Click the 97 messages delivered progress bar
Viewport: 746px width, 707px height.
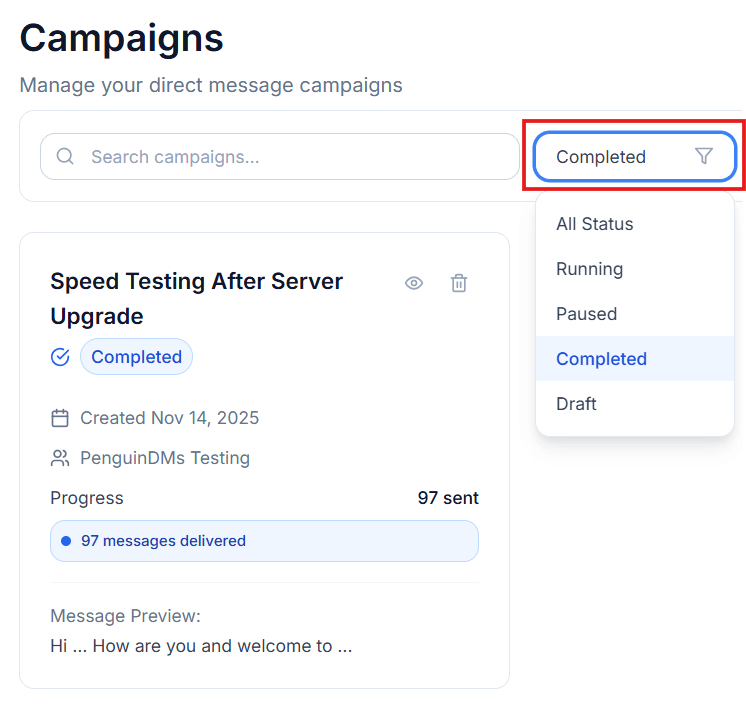[264, 541]
